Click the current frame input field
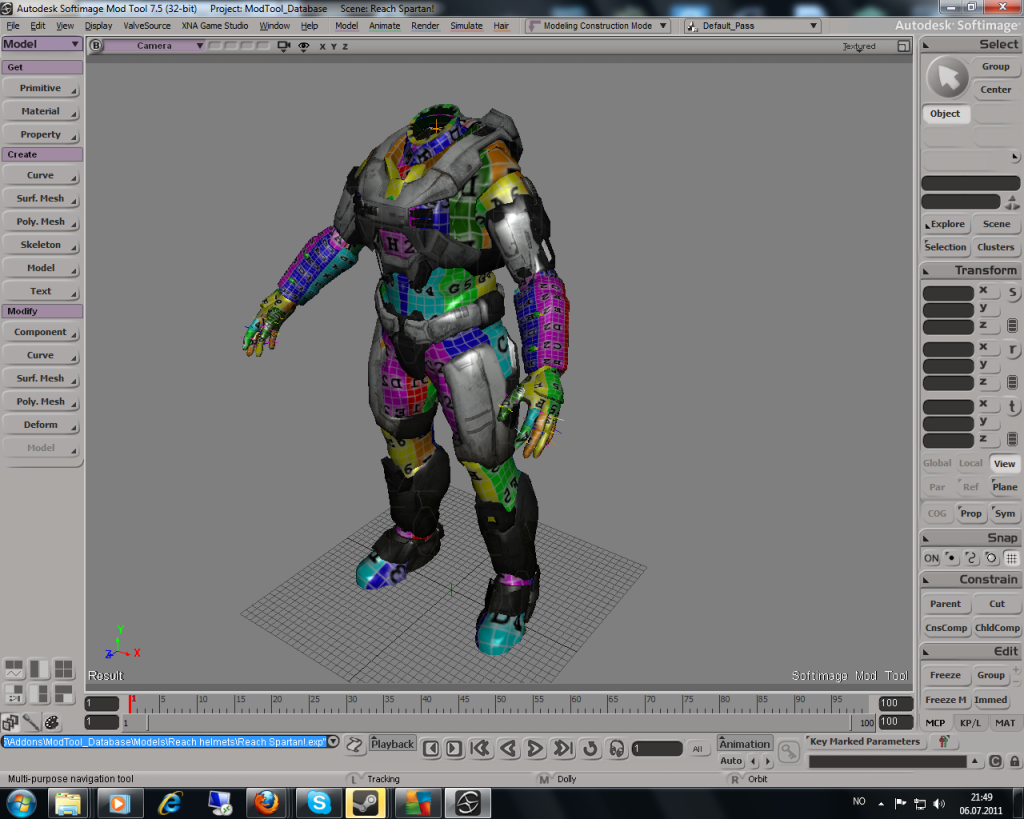Image resolution: width=1024 pixels, height=819 pixels. 657,748
